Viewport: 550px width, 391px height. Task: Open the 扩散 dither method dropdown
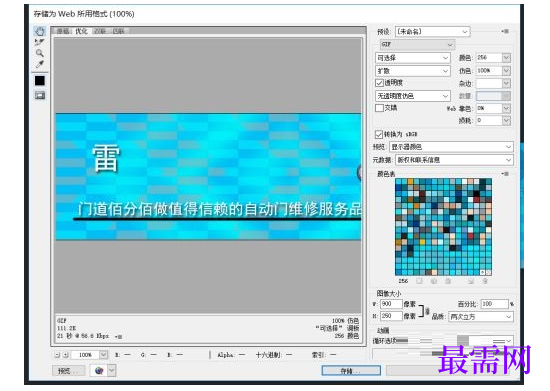412,71
